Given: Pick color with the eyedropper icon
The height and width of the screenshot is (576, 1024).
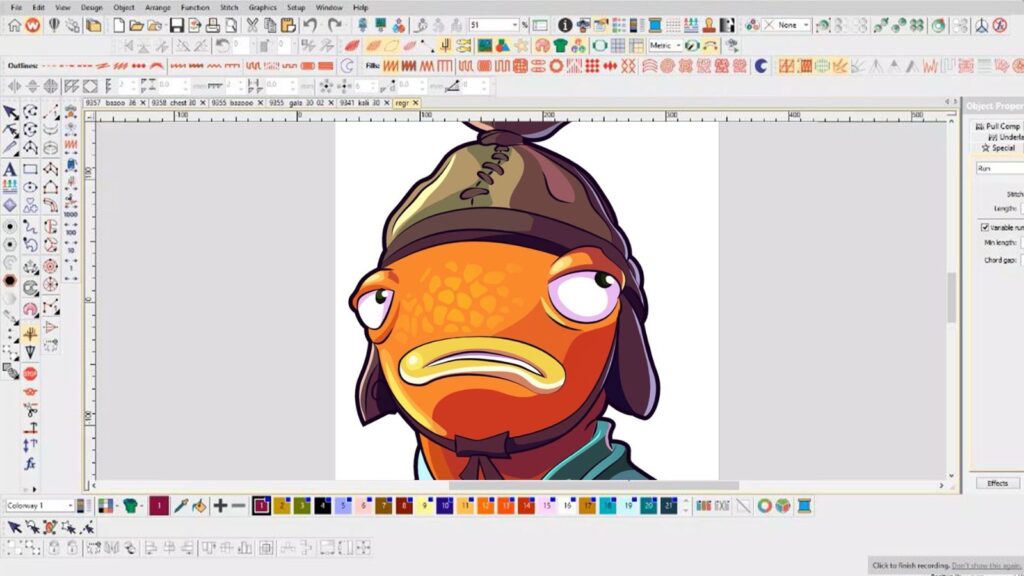Looking at the screenshot, I should pos(181,505).
